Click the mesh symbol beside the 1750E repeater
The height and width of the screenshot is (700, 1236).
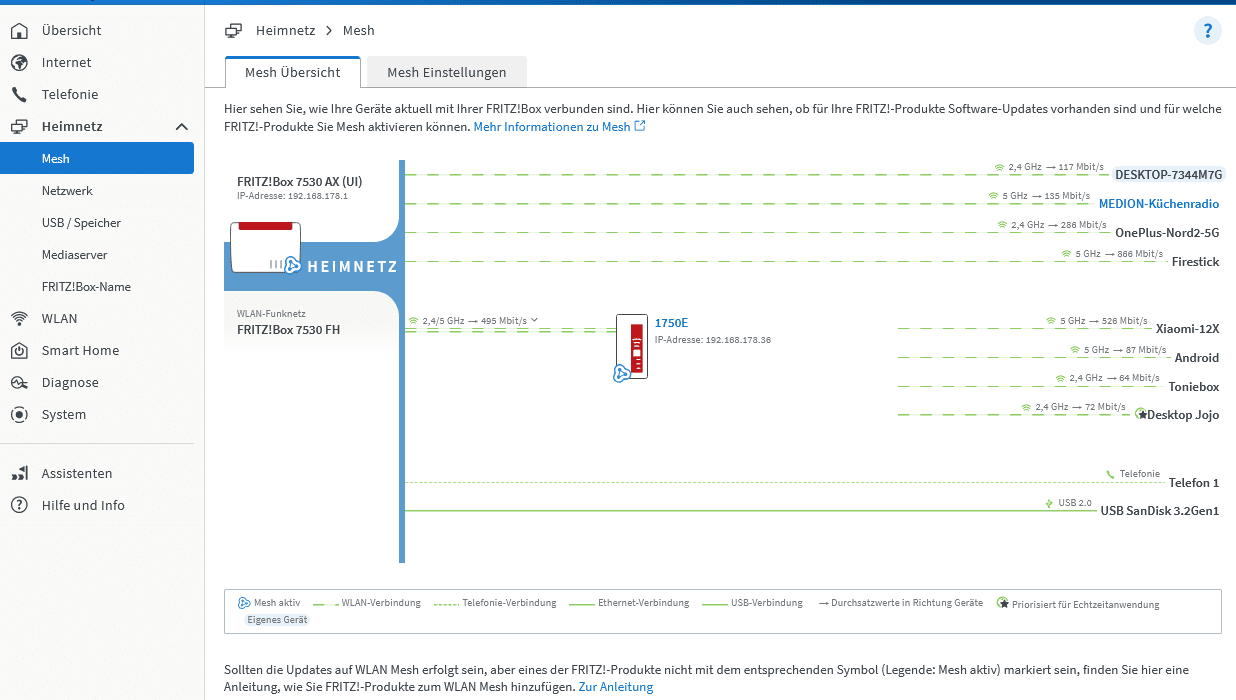(621, 373)
